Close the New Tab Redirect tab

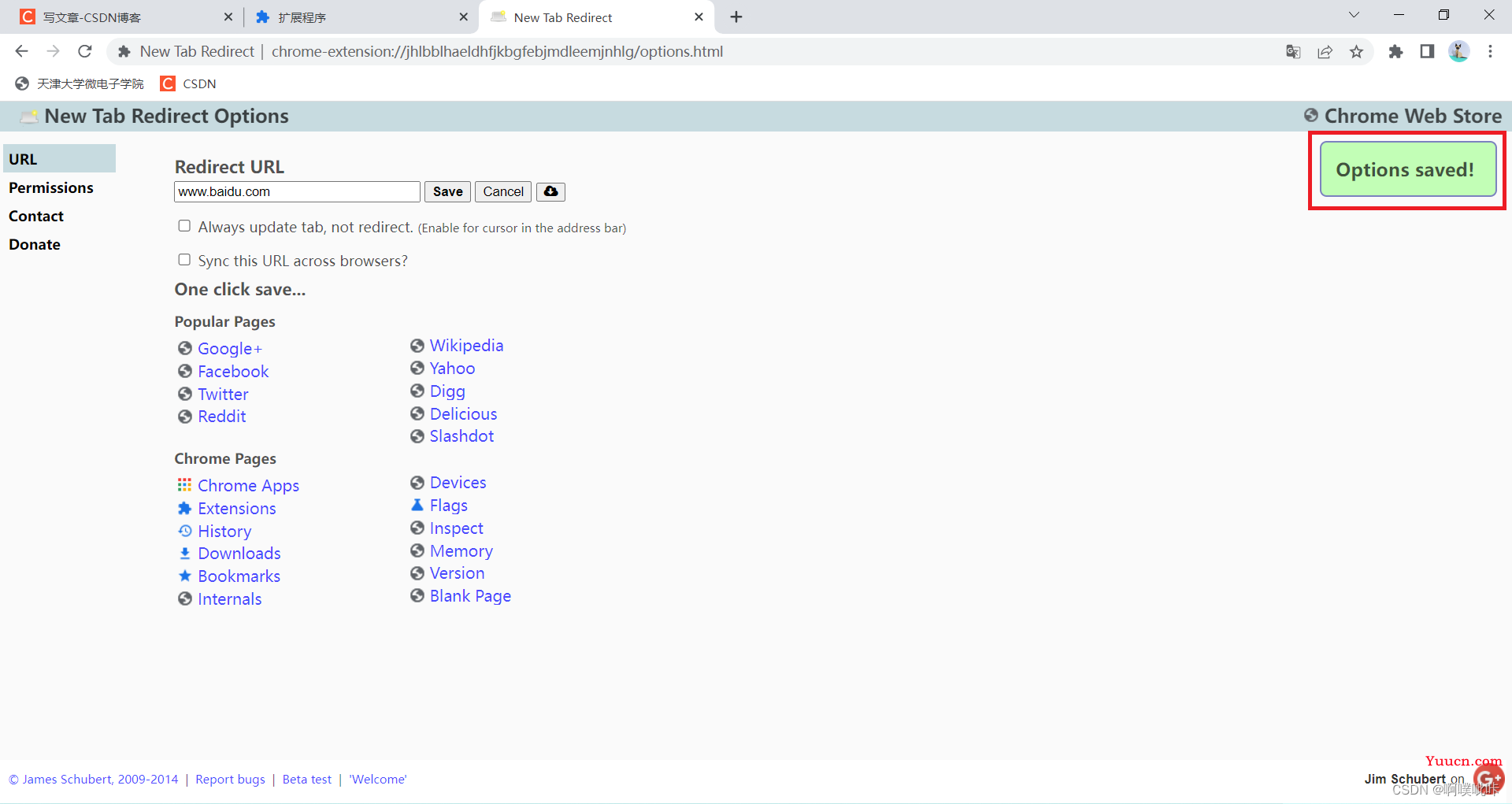coord(699,17)
